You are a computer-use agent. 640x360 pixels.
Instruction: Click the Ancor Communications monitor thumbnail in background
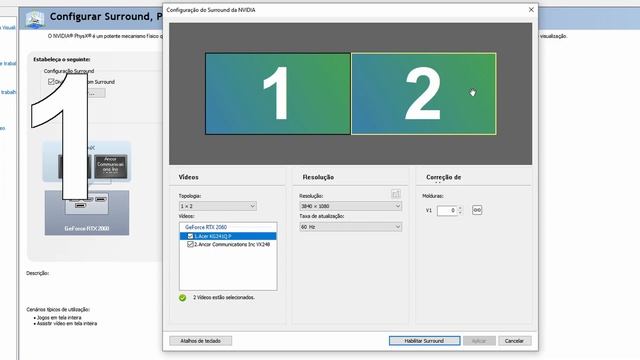click(x=111, y=166)
